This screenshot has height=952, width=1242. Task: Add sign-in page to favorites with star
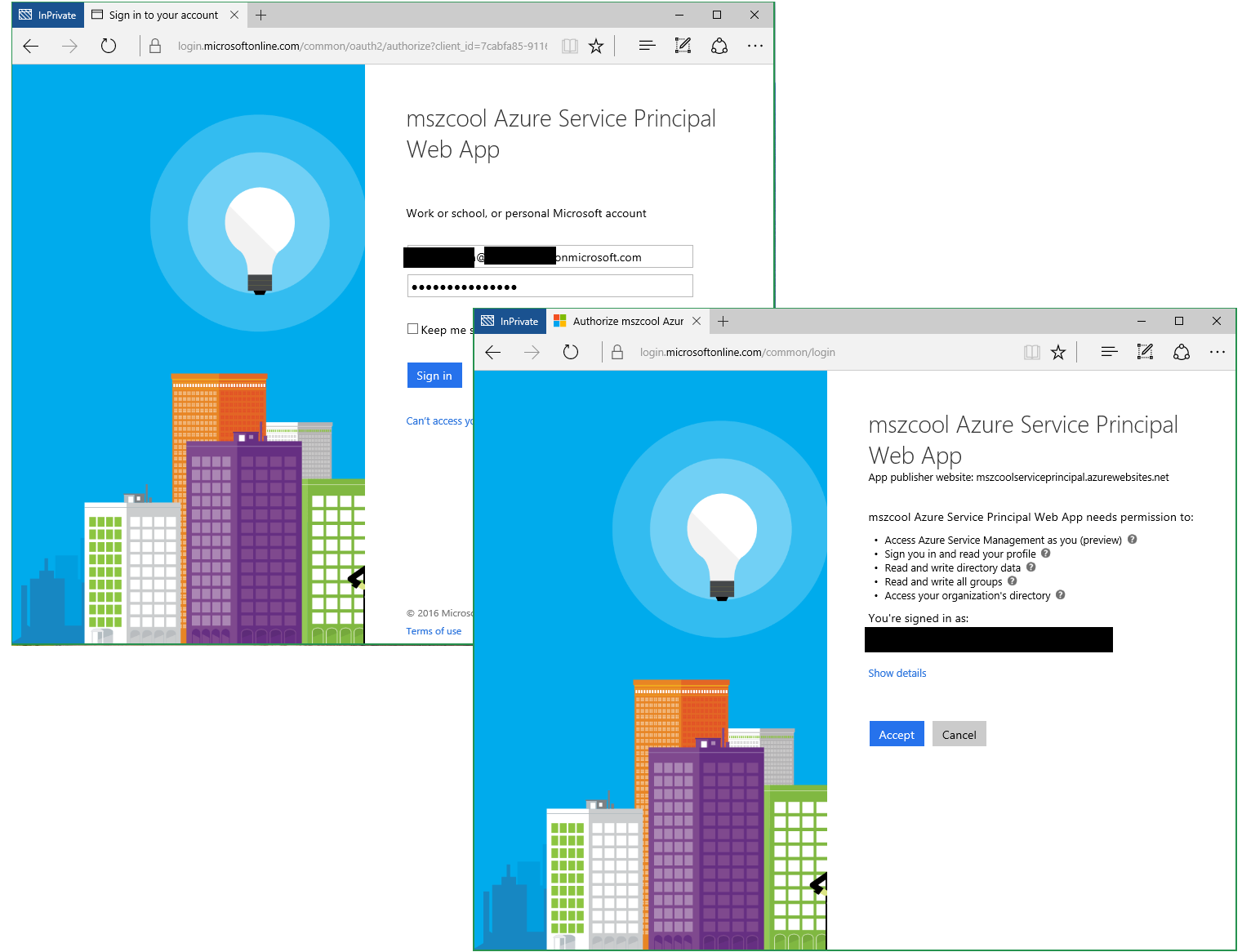click(596, 47)
